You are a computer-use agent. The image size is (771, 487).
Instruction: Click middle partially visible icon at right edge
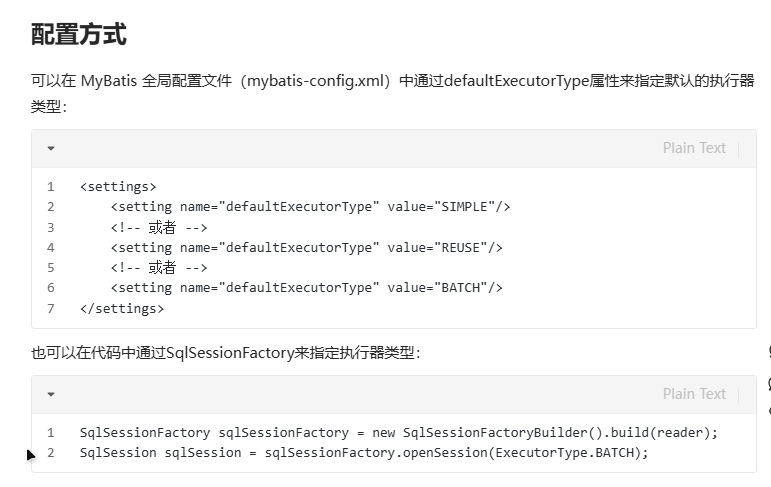[769, 384]
